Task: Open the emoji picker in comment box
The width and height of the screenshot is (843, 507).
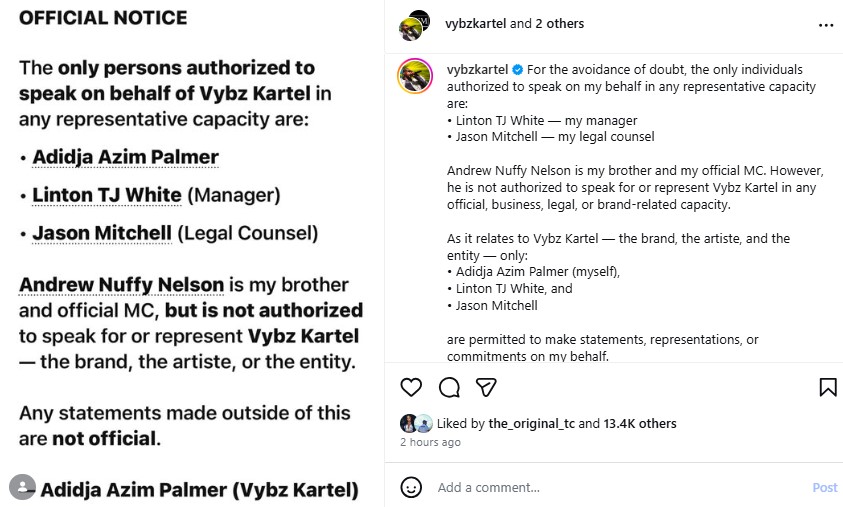Action: [411, 487]
